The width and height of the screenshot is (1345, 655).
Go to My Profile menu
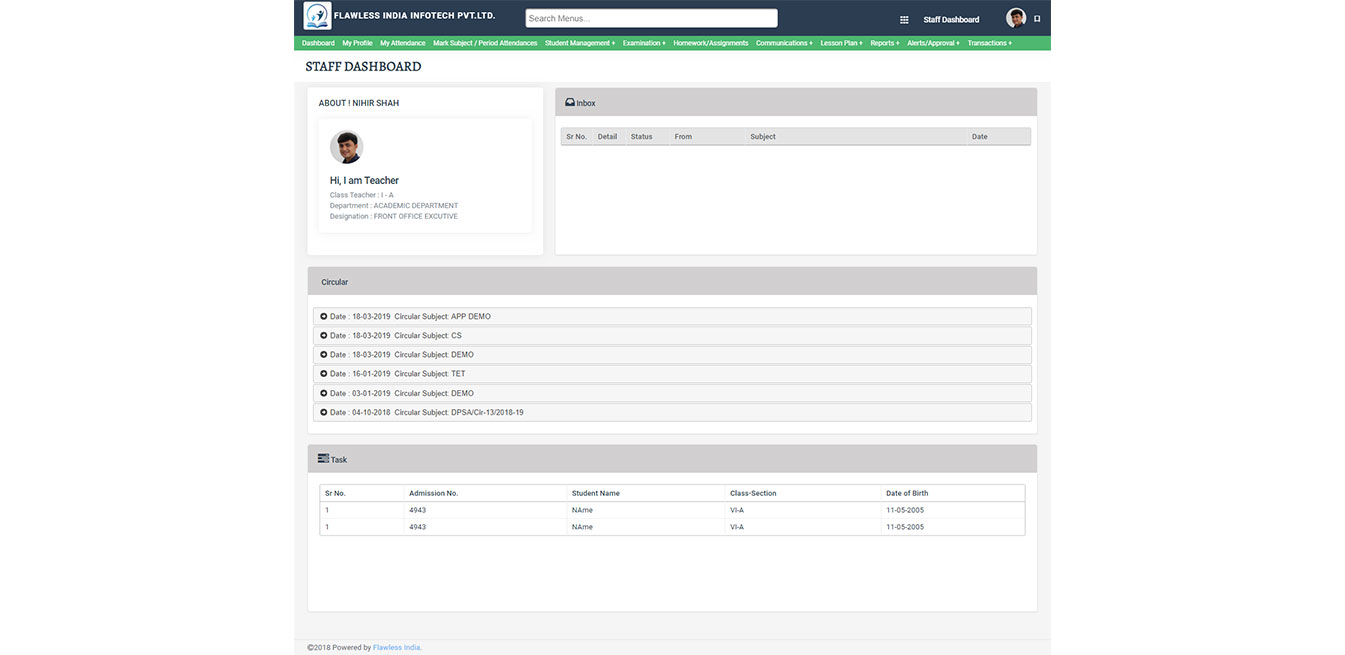[357, 43]
